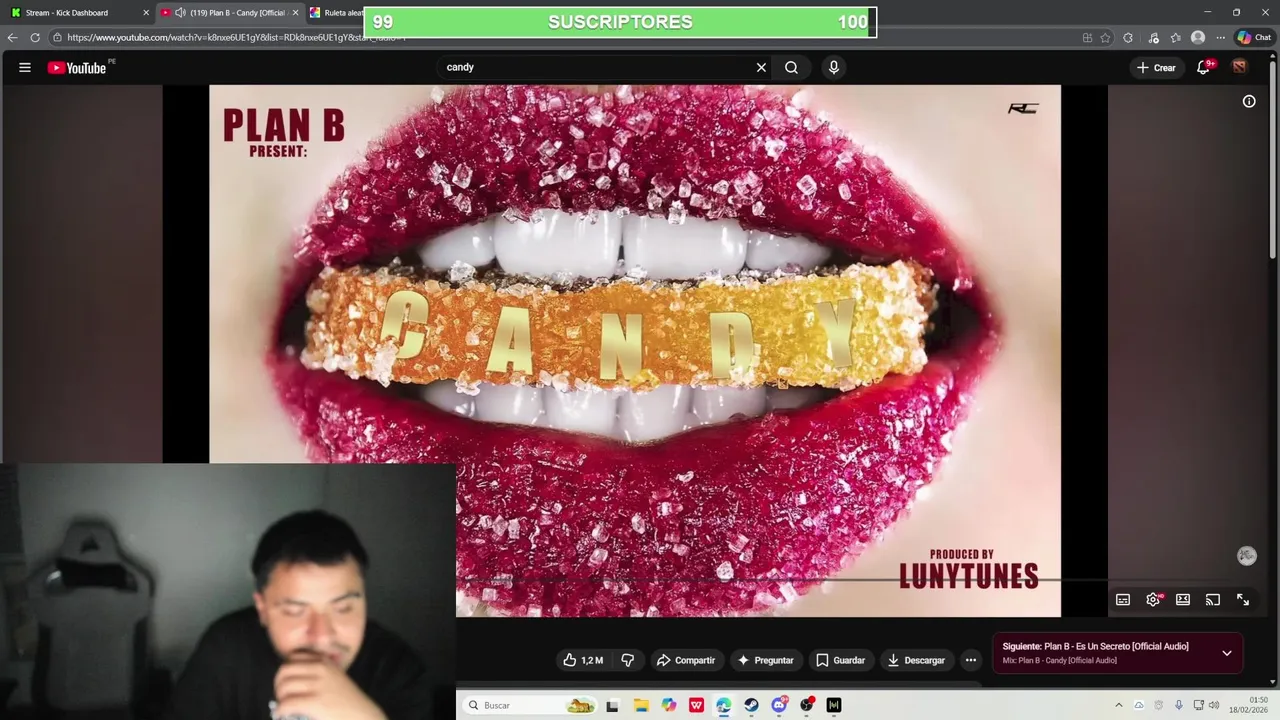Open File Explorer from the taskbar
The image size is (1280, 720).
coord(641,705)
